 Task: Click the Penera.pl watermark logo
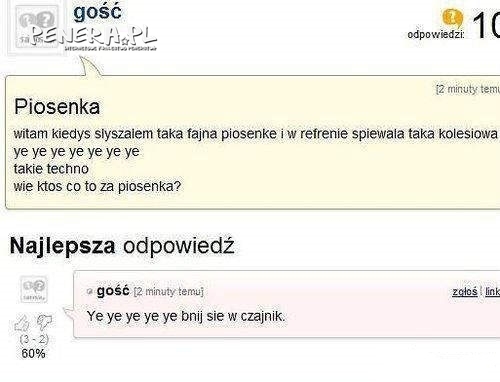coord(94,37)
